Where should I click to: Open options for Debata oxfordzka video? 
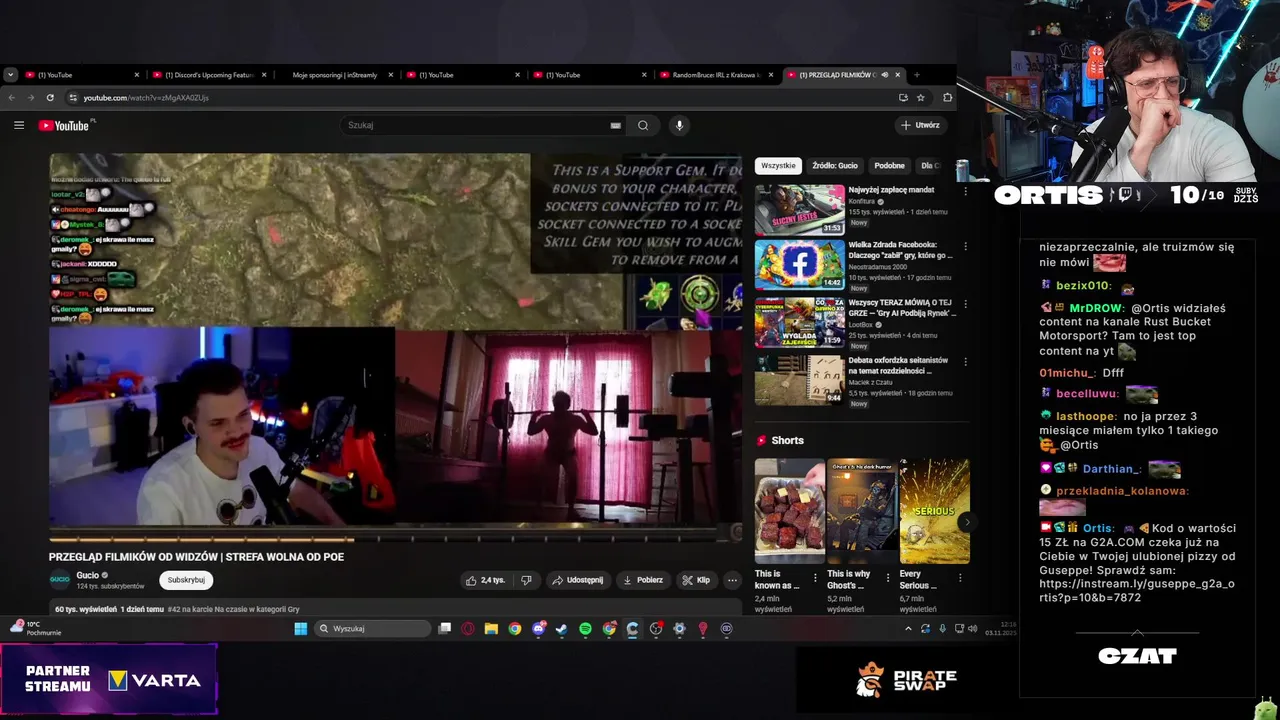click(965, 361)
